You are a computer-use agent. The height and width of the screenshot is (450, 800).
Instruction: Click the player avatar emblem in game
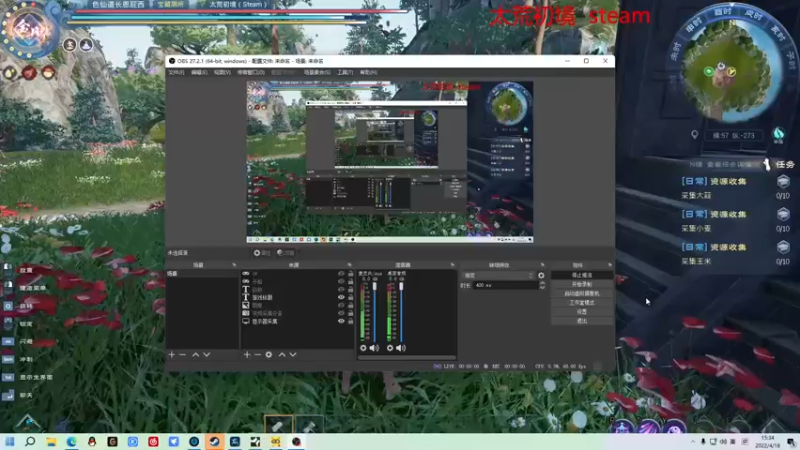[28, 29]
